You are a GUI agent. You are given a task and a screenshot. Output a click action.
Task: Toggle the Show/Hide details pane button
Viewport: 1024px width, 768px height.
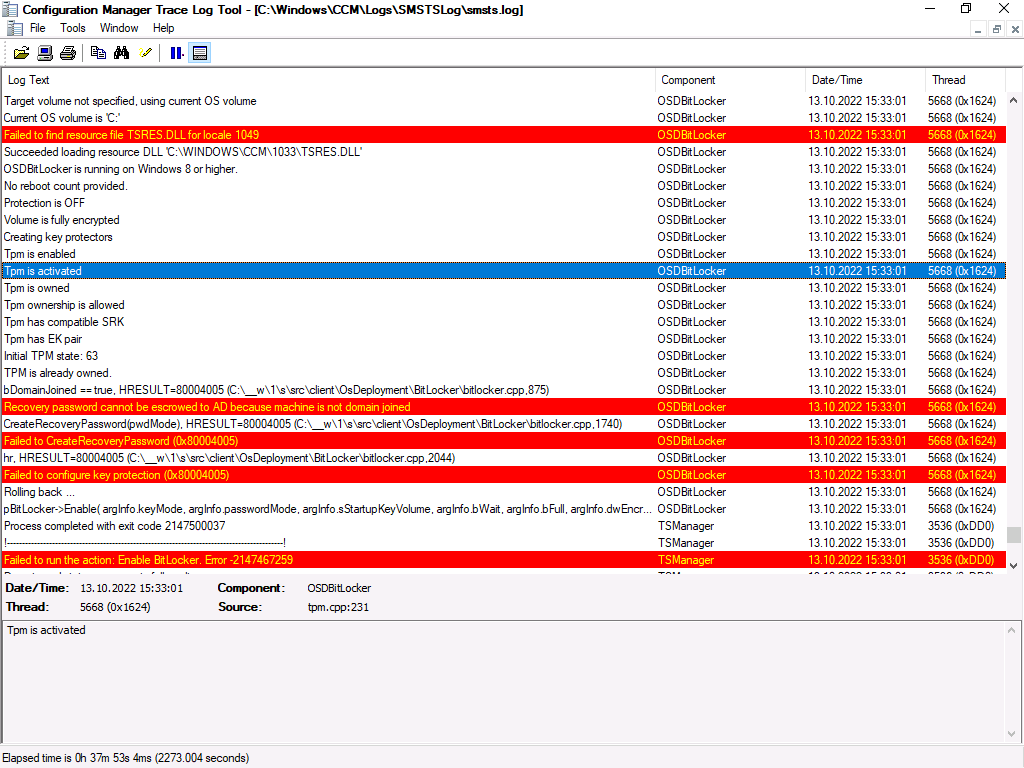click(200, 53)
